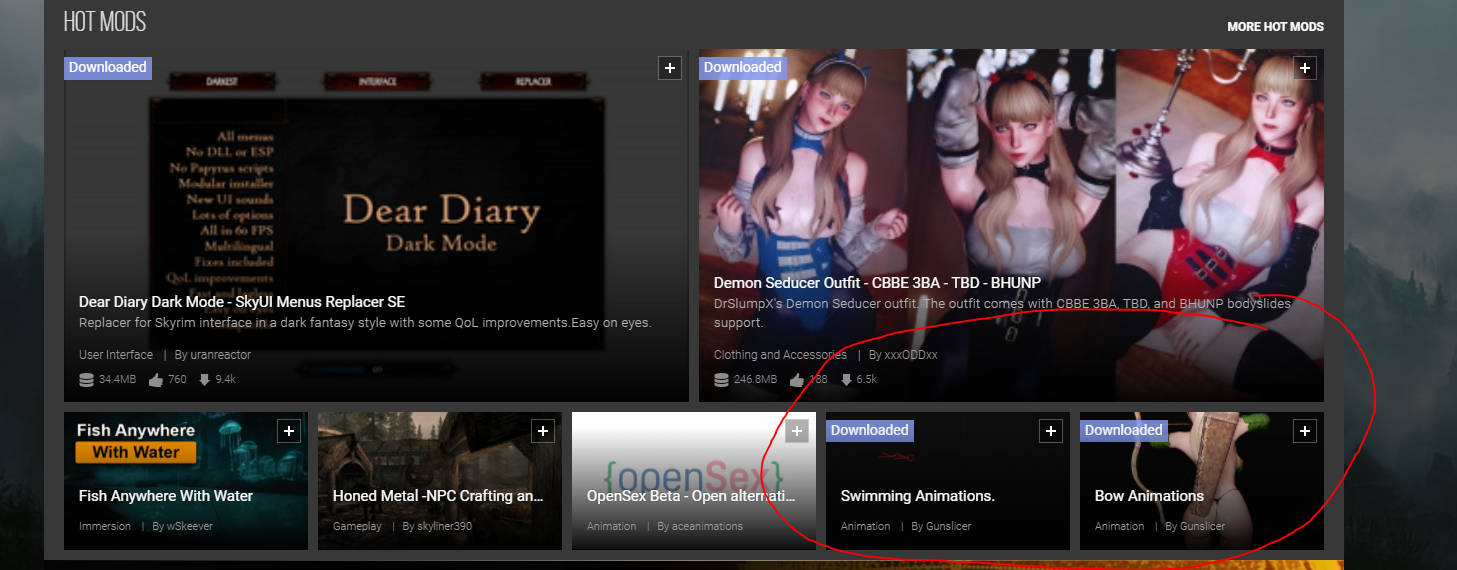Open Gunslicer under Swimming Animations
Image resolution: width=1457 pixels, height=570 pixels.
tap(948, 526)
